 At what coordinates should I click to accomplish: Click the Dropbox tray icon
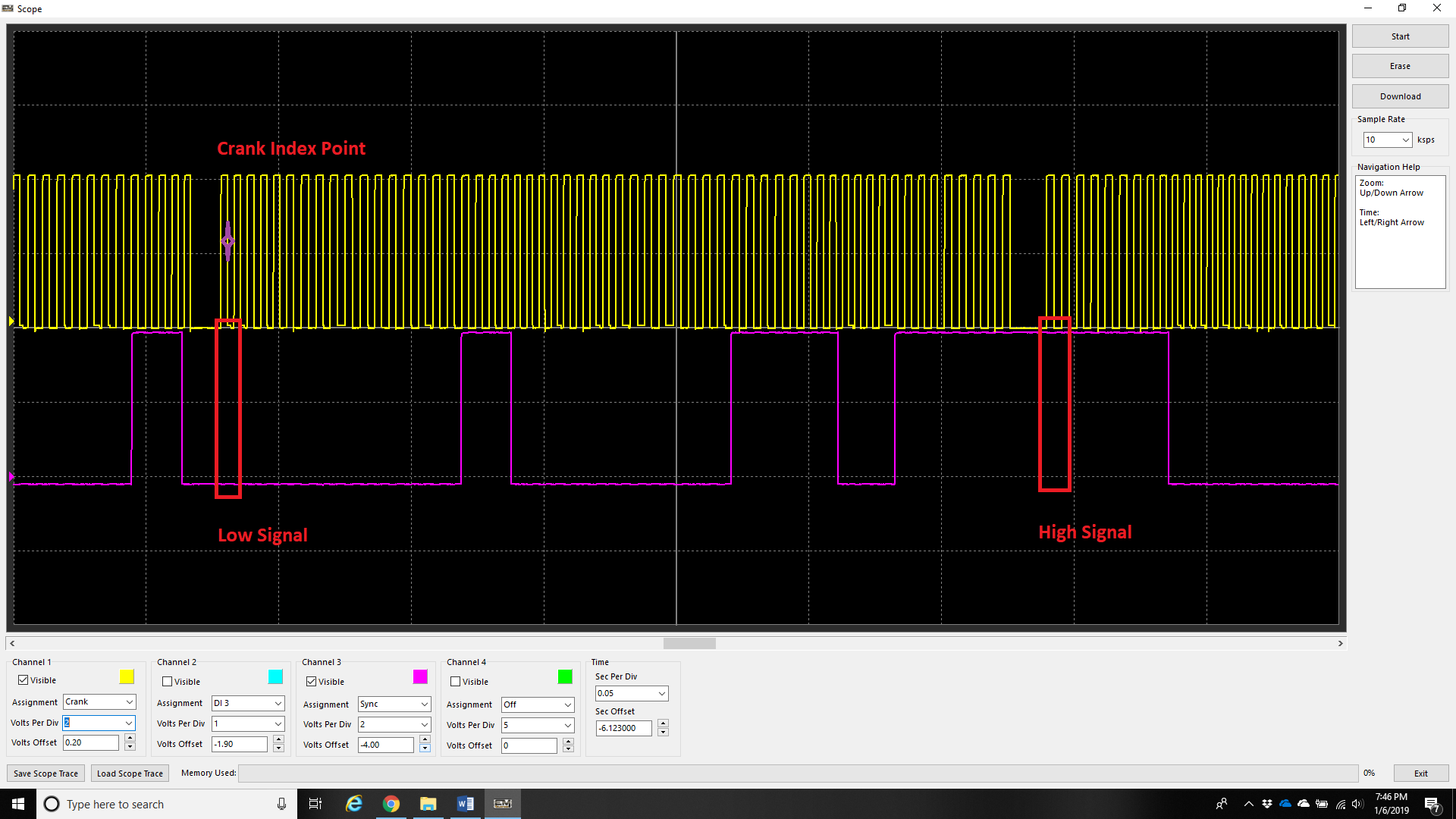tap(1267, 804)
